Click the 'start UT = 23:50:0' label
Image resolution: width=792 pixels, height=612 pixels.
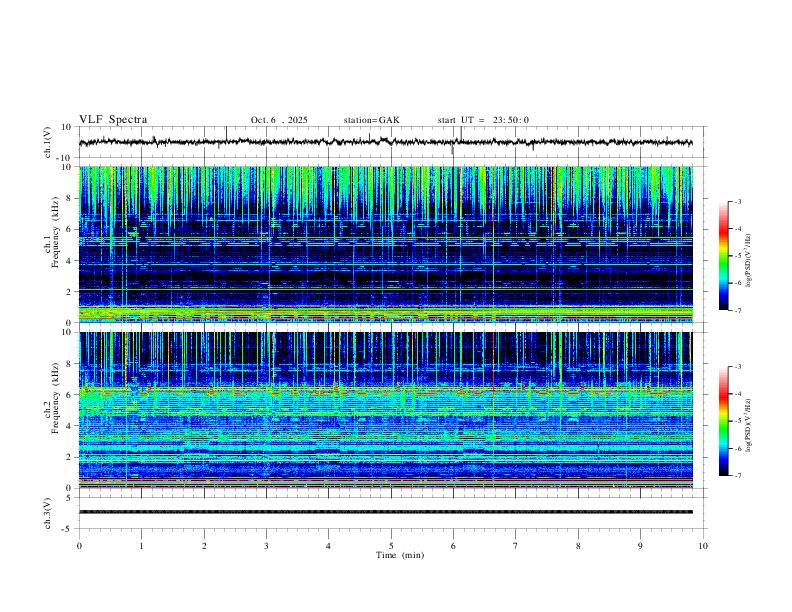(x=483, y=120)
